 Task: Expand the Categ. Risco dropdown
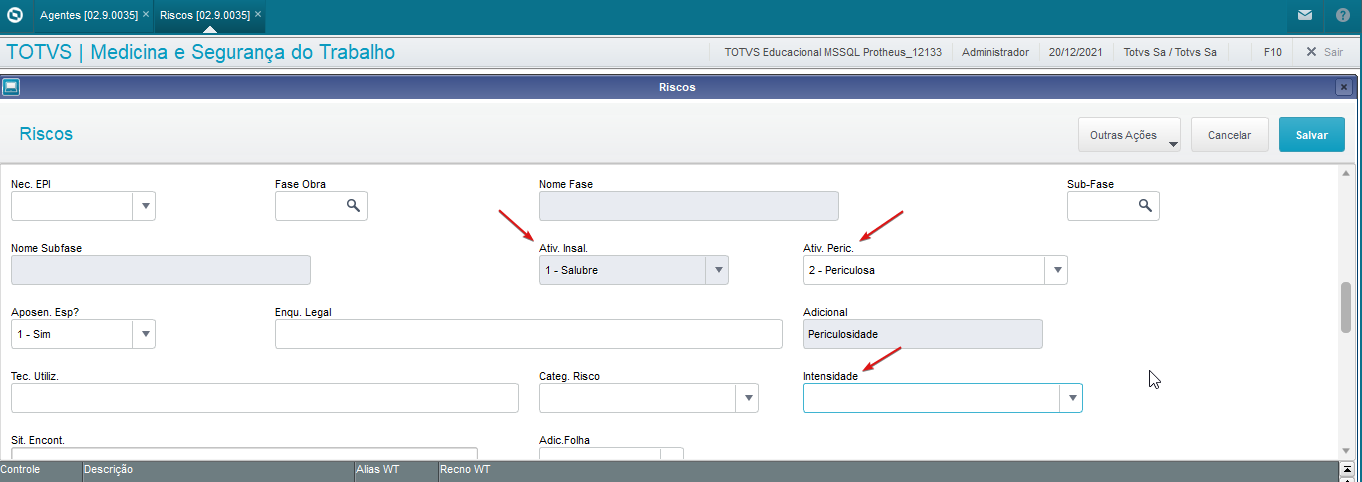click(747, 398)
